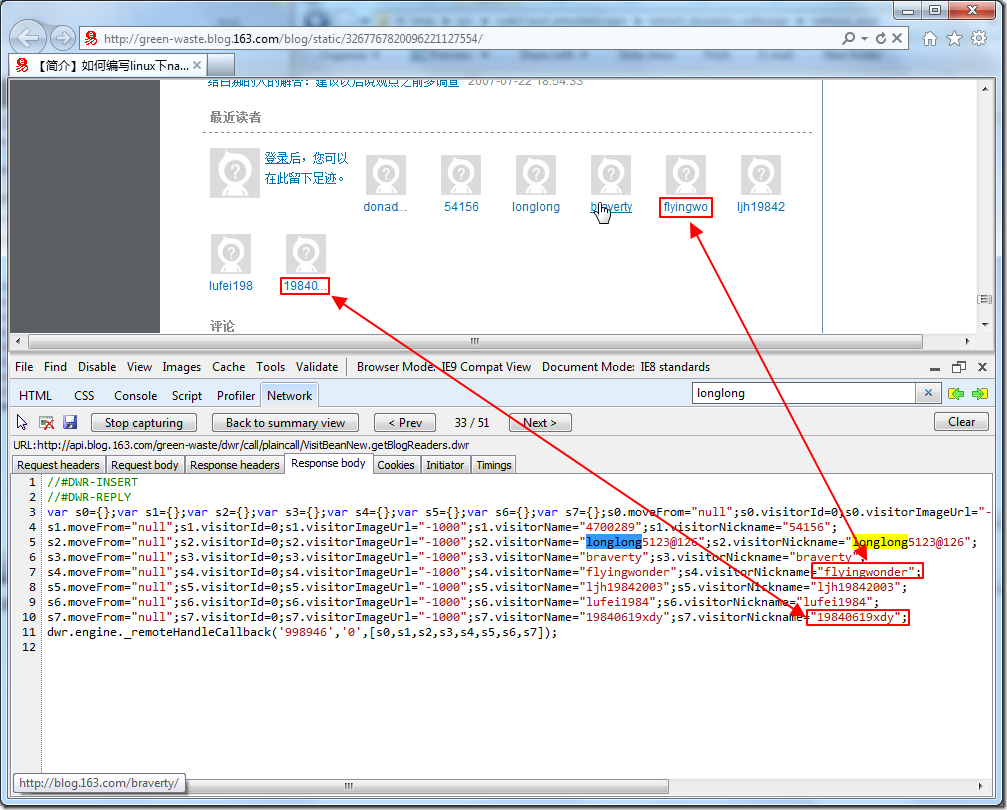
Task: Open the address bar search magnifier
Action: (x=848, y=39)
